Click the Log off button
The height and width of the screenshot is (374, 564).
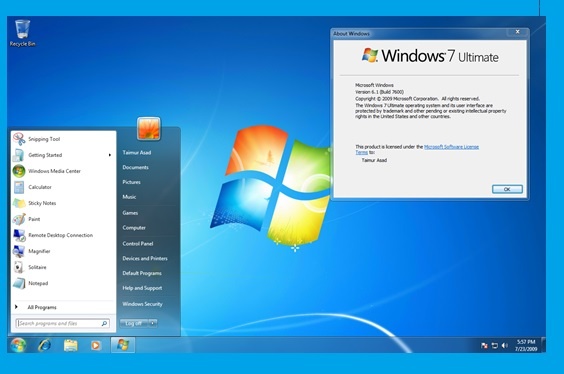click(134, 323)
